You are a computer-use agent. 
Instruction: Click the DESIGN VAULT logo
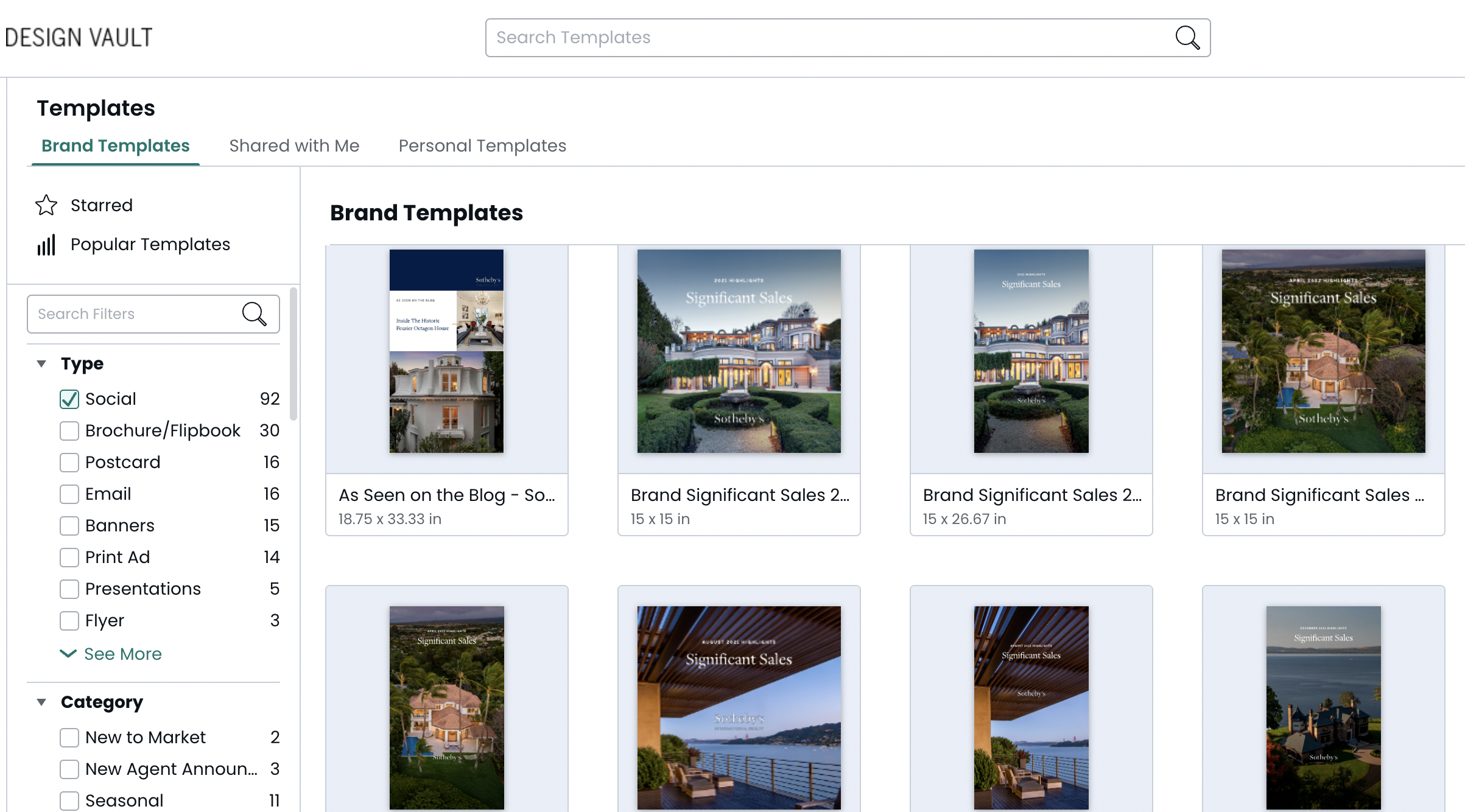(x=79, y=38)
